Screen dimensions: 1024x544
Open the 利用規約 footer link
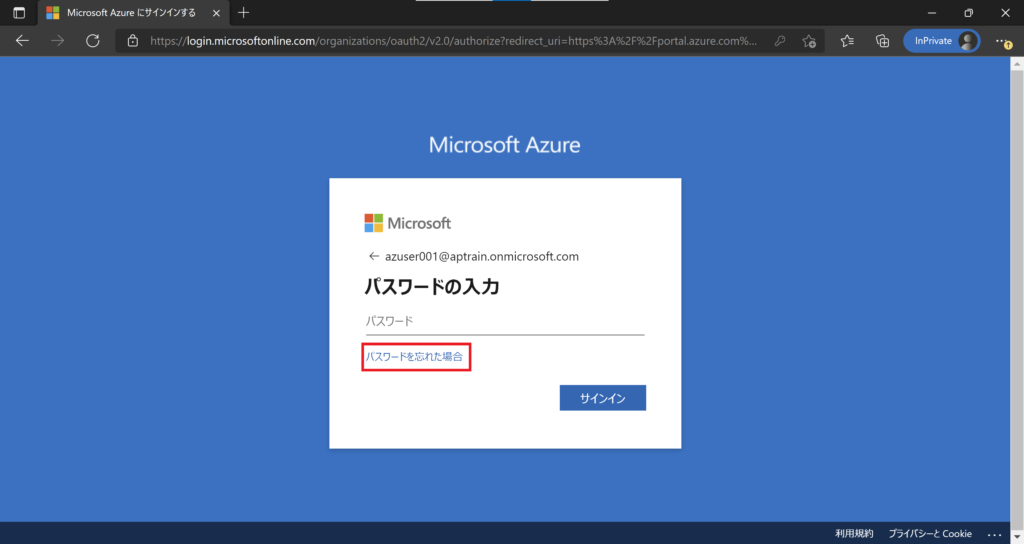coord(854,534)
